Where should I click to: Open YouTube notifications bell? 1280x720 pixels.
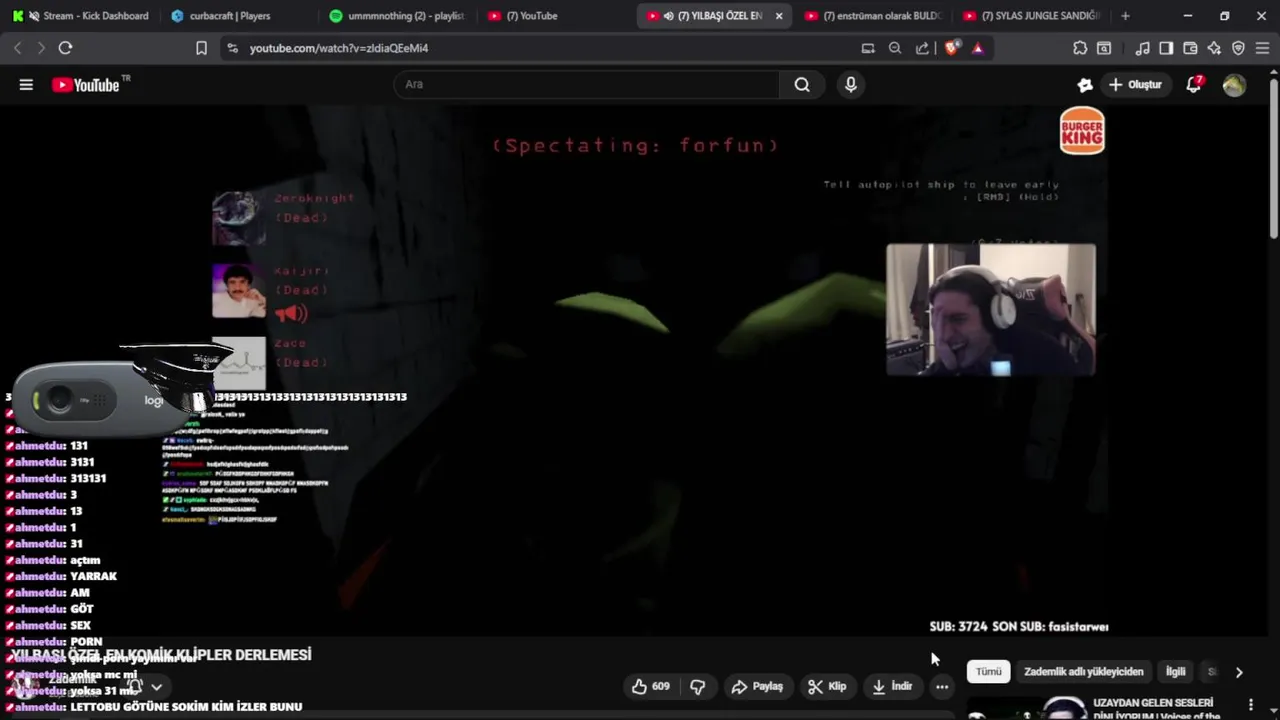pos(1193,85)
